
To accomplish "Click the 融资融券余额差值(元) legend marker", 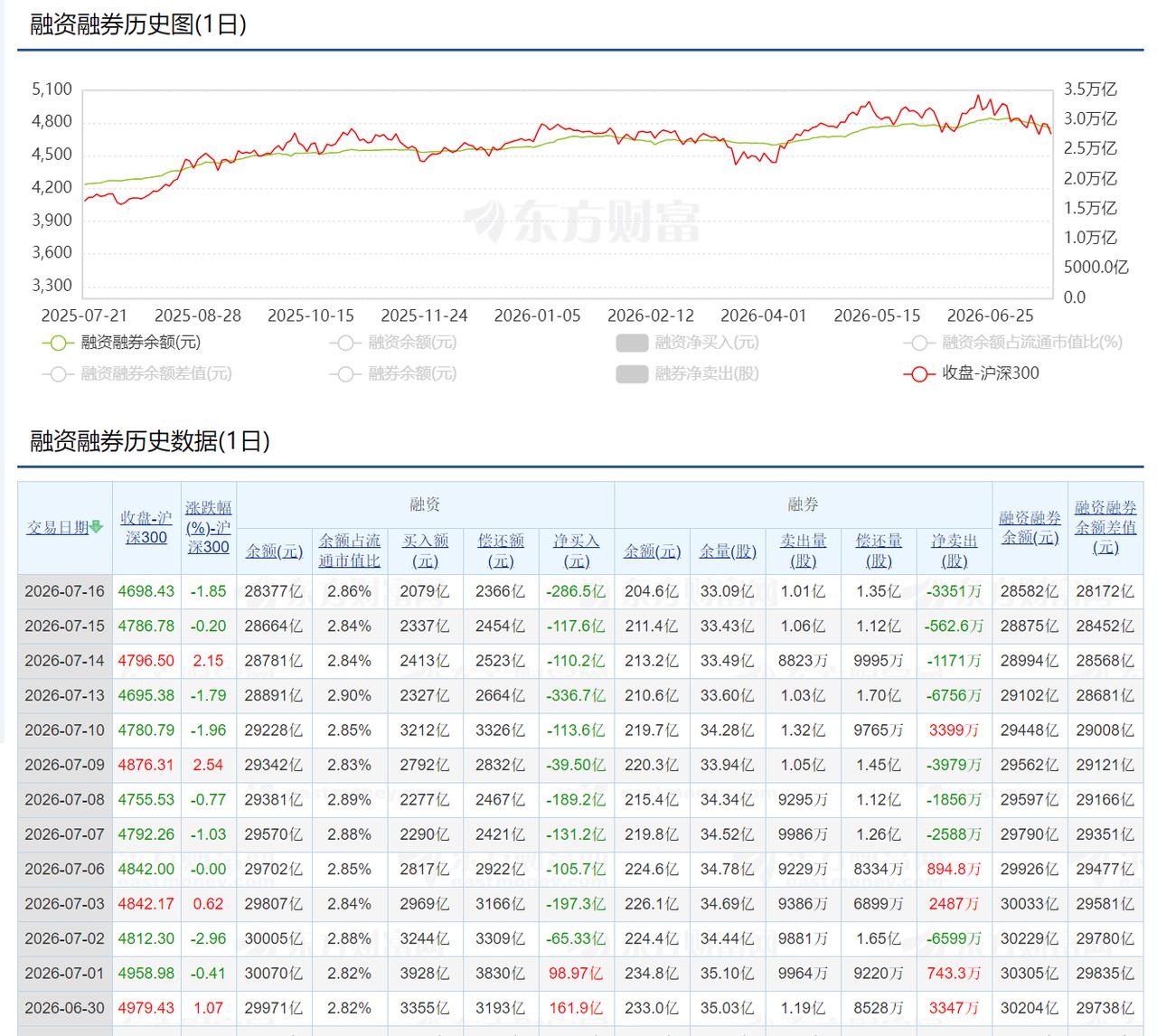I will pyautogui.click(x=58, y=373).
